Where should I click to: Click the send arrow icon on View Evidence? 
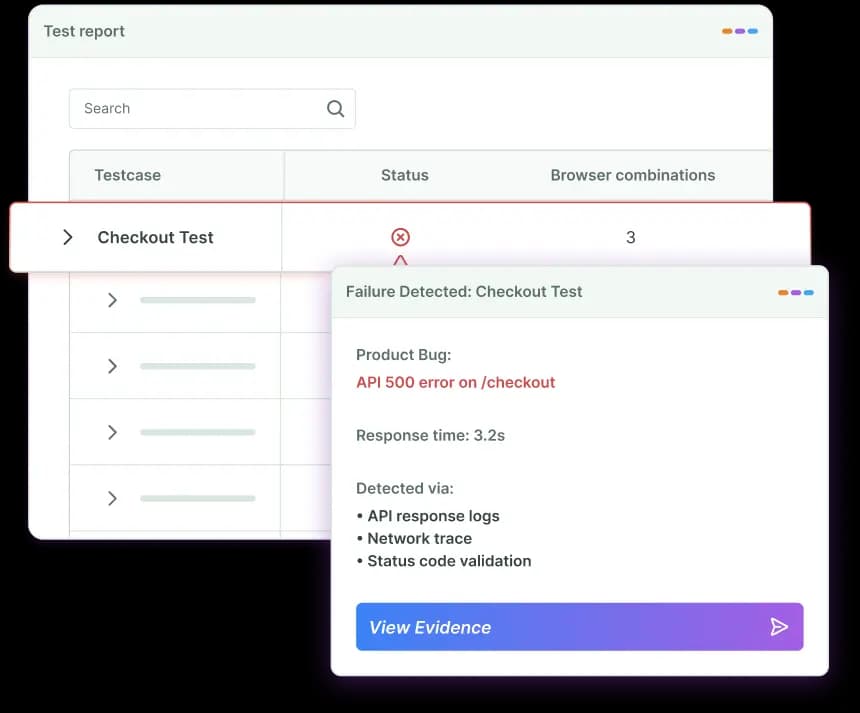point(779,626)
